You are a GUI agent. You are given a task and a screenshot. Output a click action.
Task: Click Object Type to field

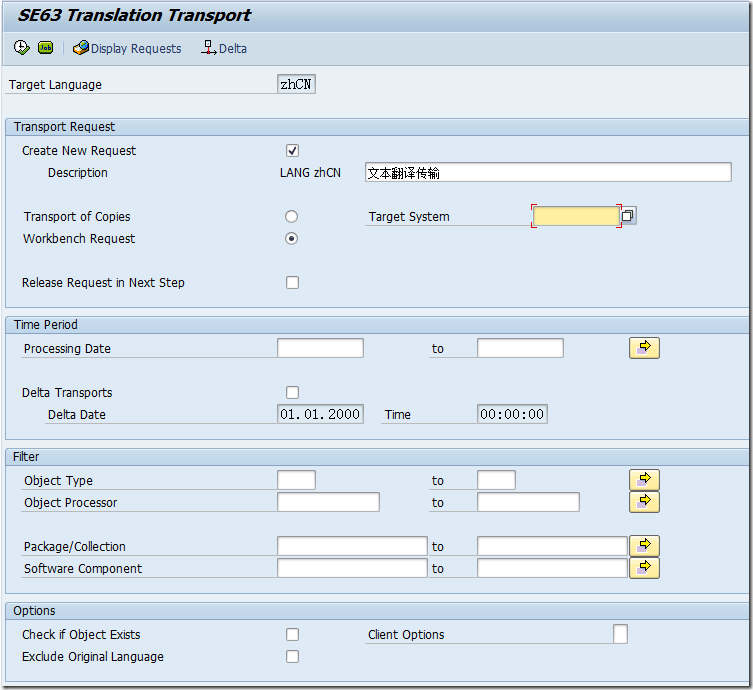coord(496,480)
